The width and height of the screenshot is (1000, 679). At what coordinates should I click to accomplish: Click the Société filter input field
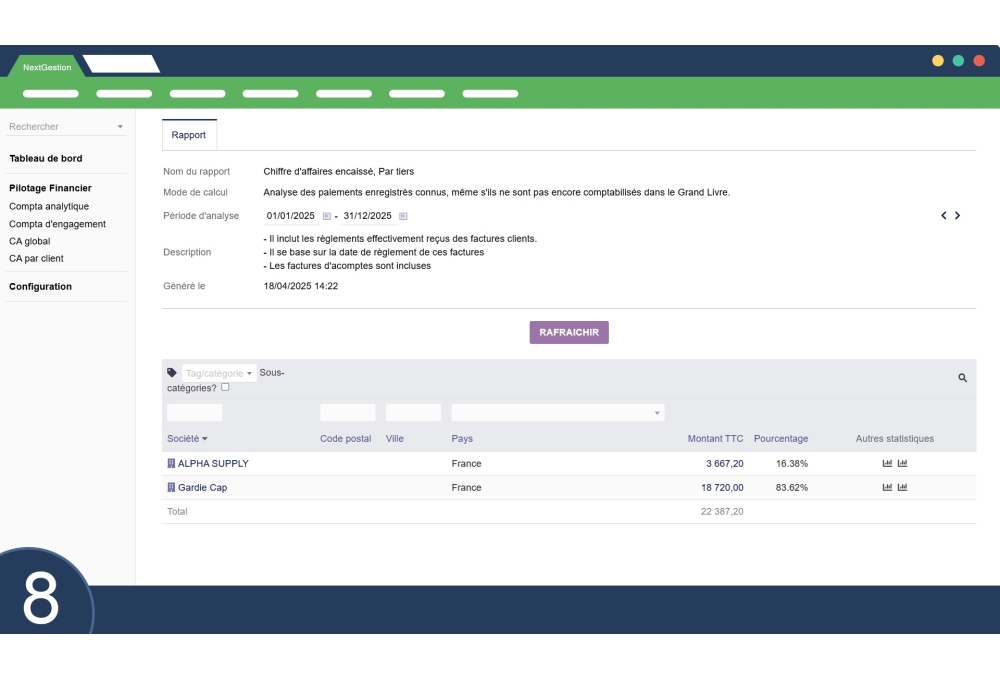coord(195,412)
